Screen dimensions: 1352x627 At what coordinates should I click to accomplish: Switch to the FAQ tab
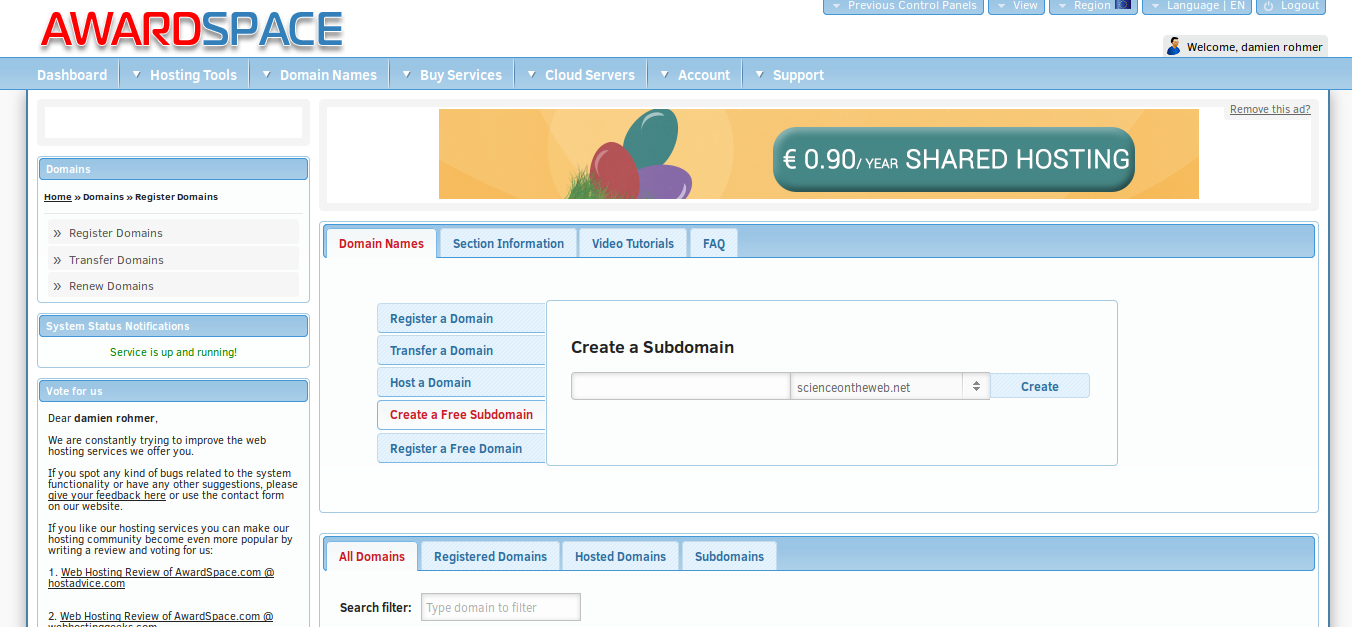714,243
